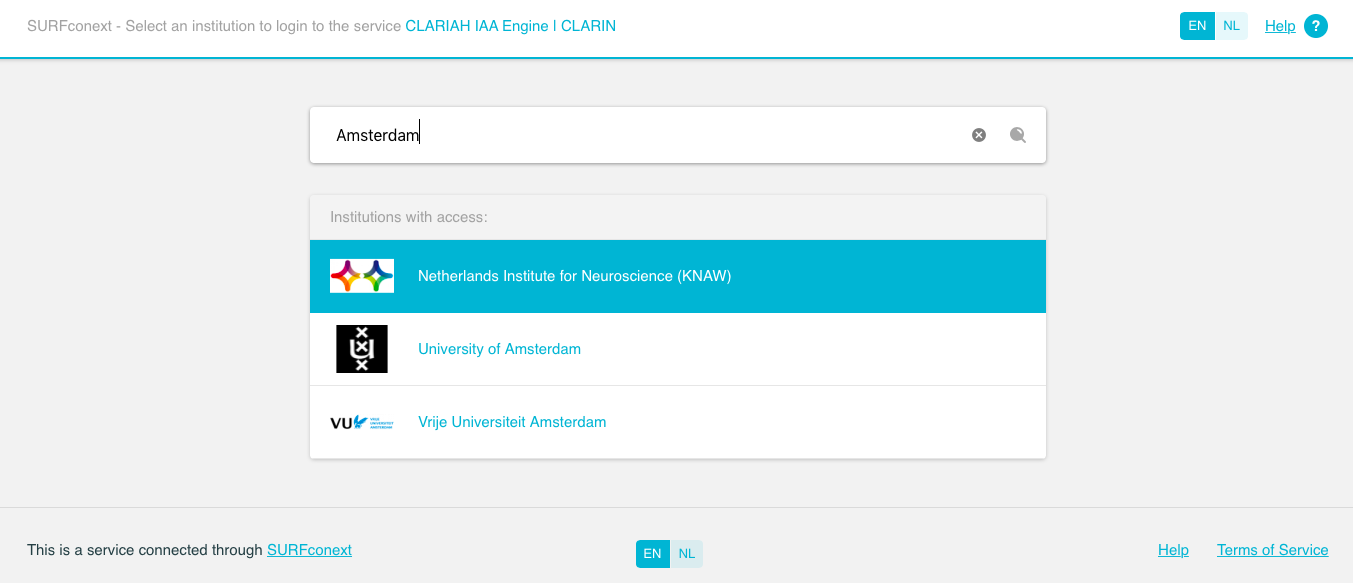Choose University of Amsterdam from list
Viewport: 1353px width, 583px height.
click(x=499, y=349)
